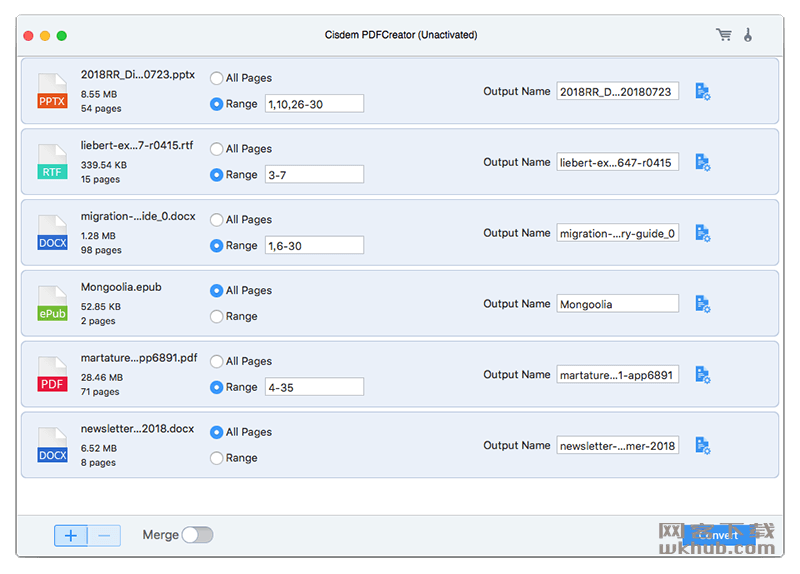The image size is (800, 574).
Task: Open the shopping cart purchase icon
Action: [x=723, y=35]
